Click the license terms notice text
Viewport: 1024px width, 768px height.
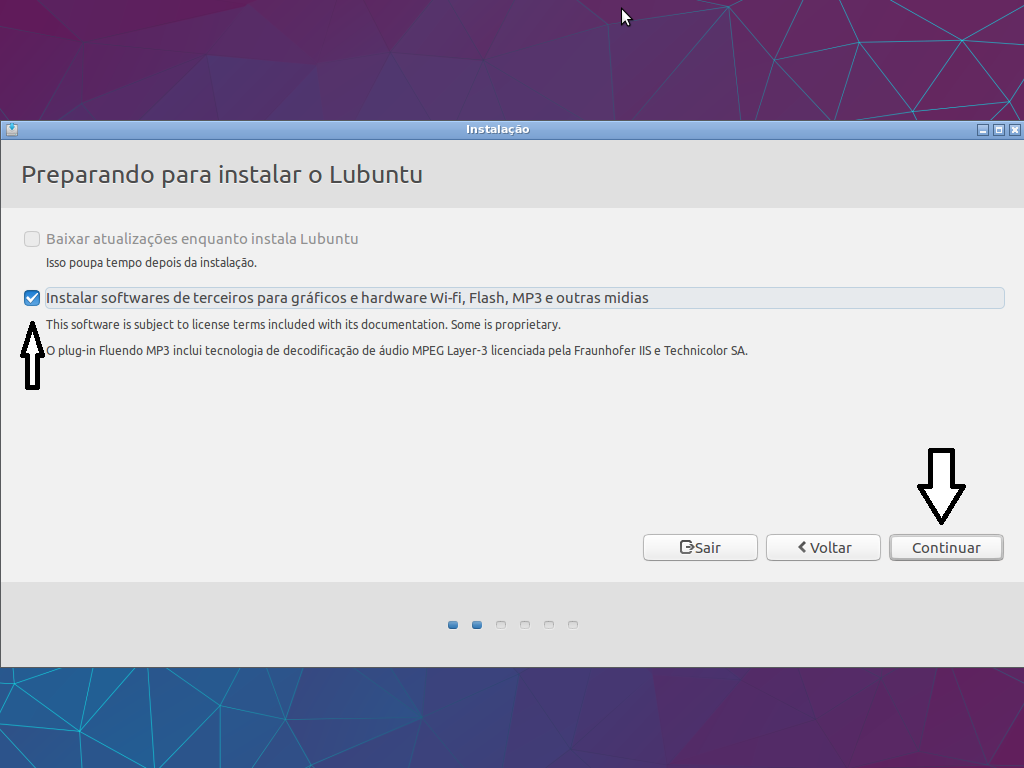tap(303, 325)
